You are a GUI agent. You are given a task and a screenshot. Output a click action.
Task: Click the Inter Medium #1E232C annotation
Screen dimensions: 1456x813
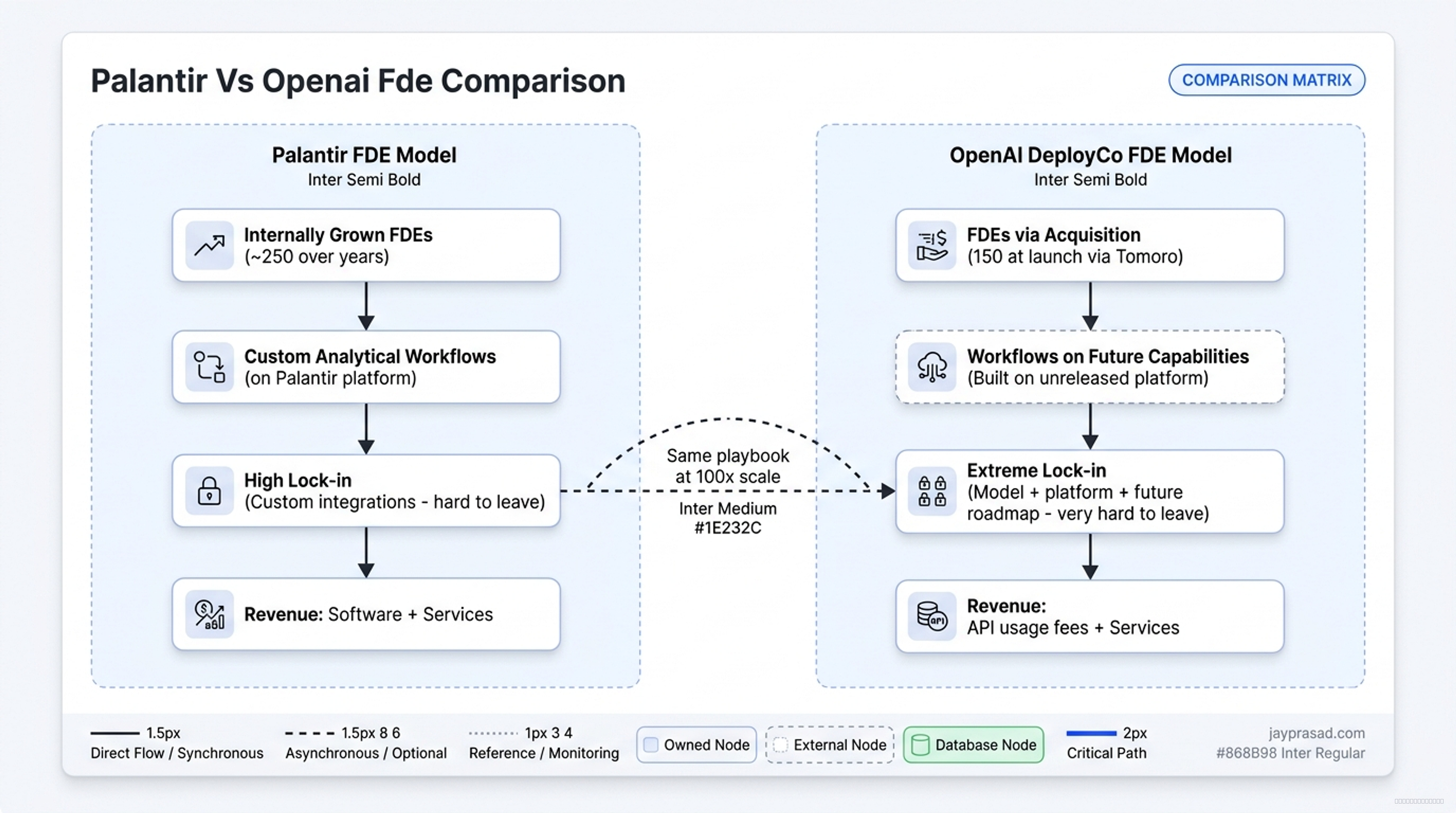click(728, 518)
